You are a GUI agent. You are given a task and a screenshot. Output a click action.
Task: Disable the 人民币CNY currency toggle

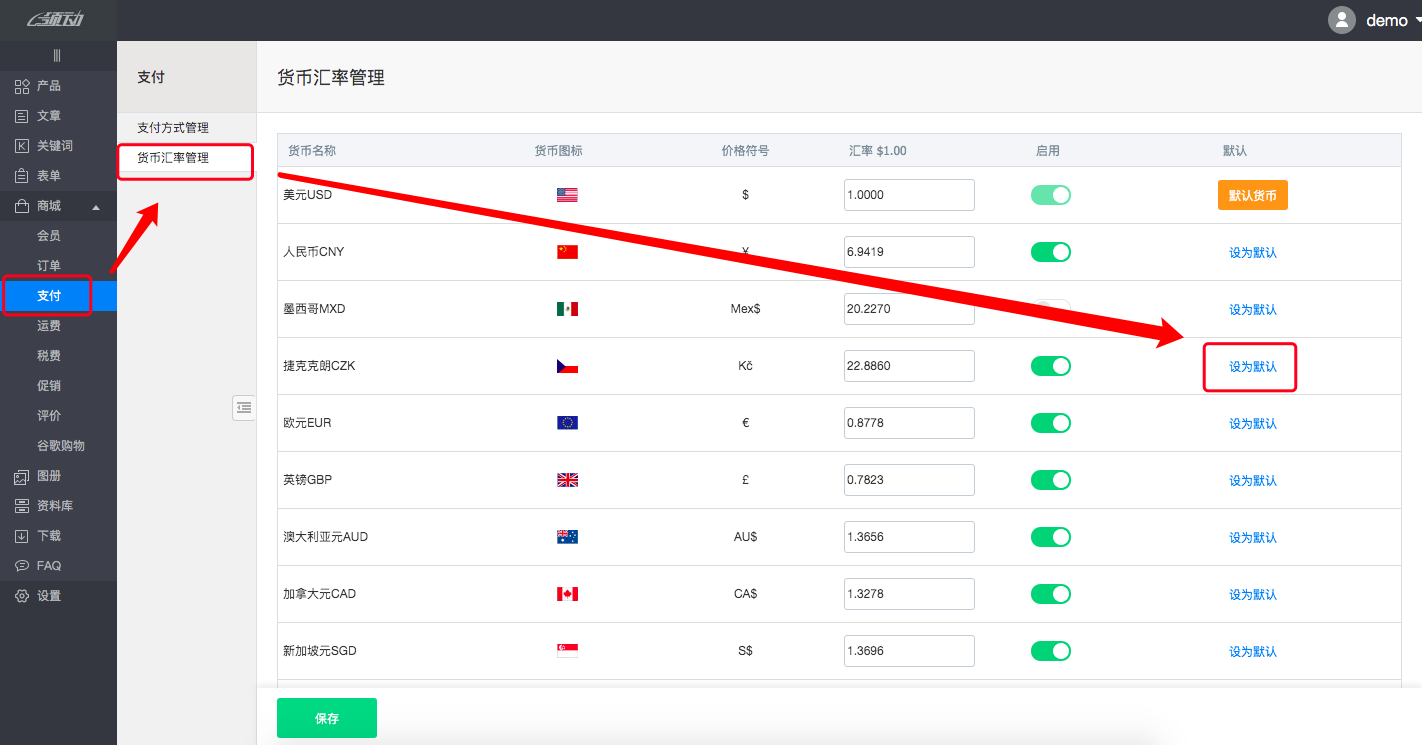[1050, 252]
